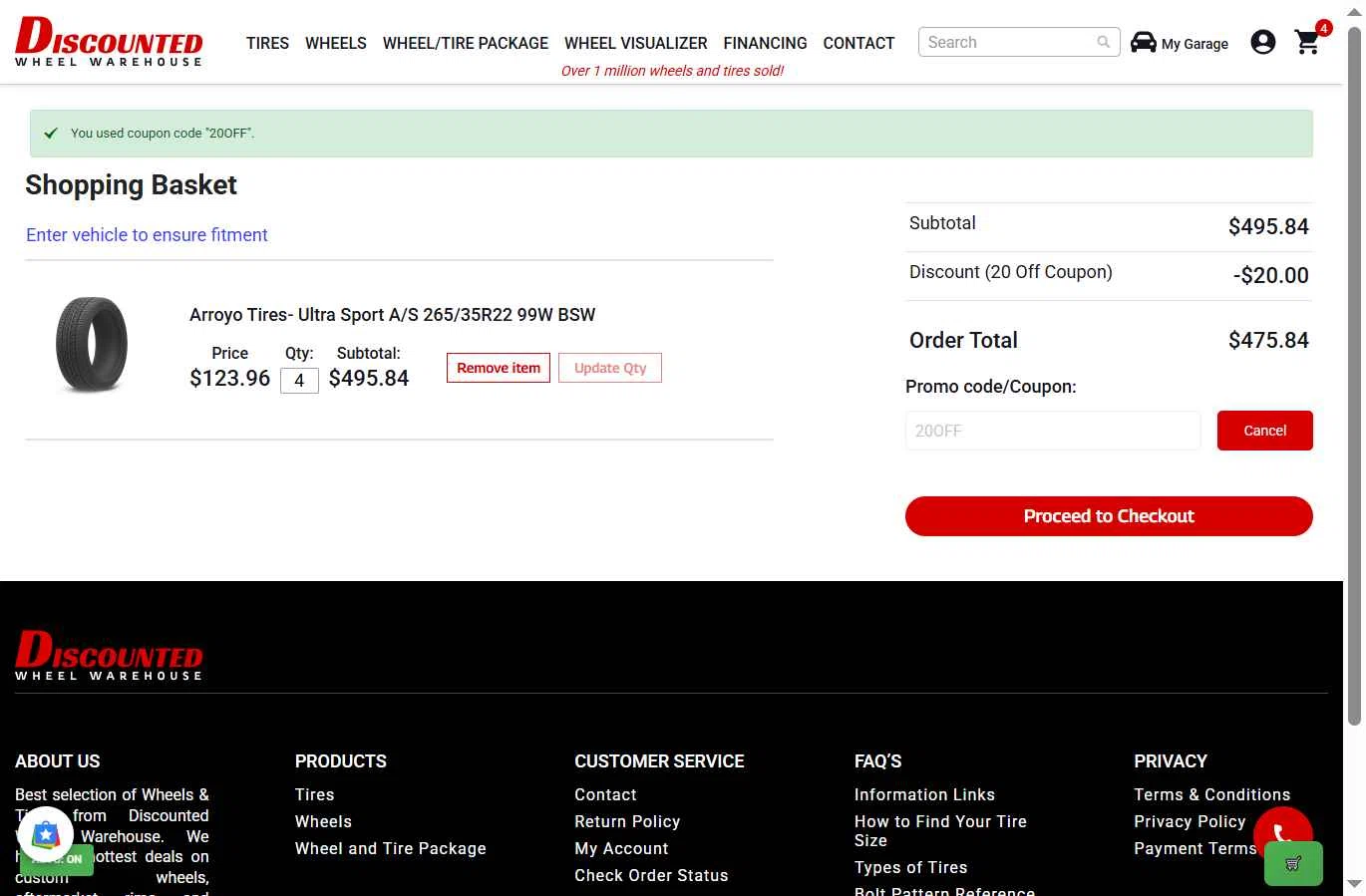Screen dimensions: 1366x896
Task: Click the promo code input field
Action: [1053, 431]
